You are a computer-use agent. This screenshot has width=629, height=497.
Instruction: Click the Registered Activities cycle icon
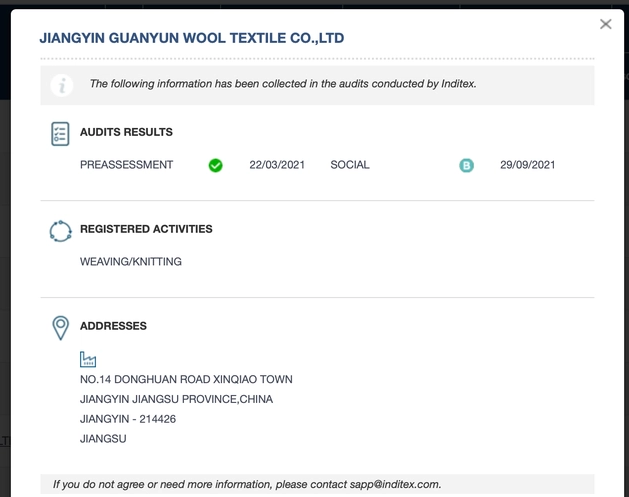(x=61, y=231)
